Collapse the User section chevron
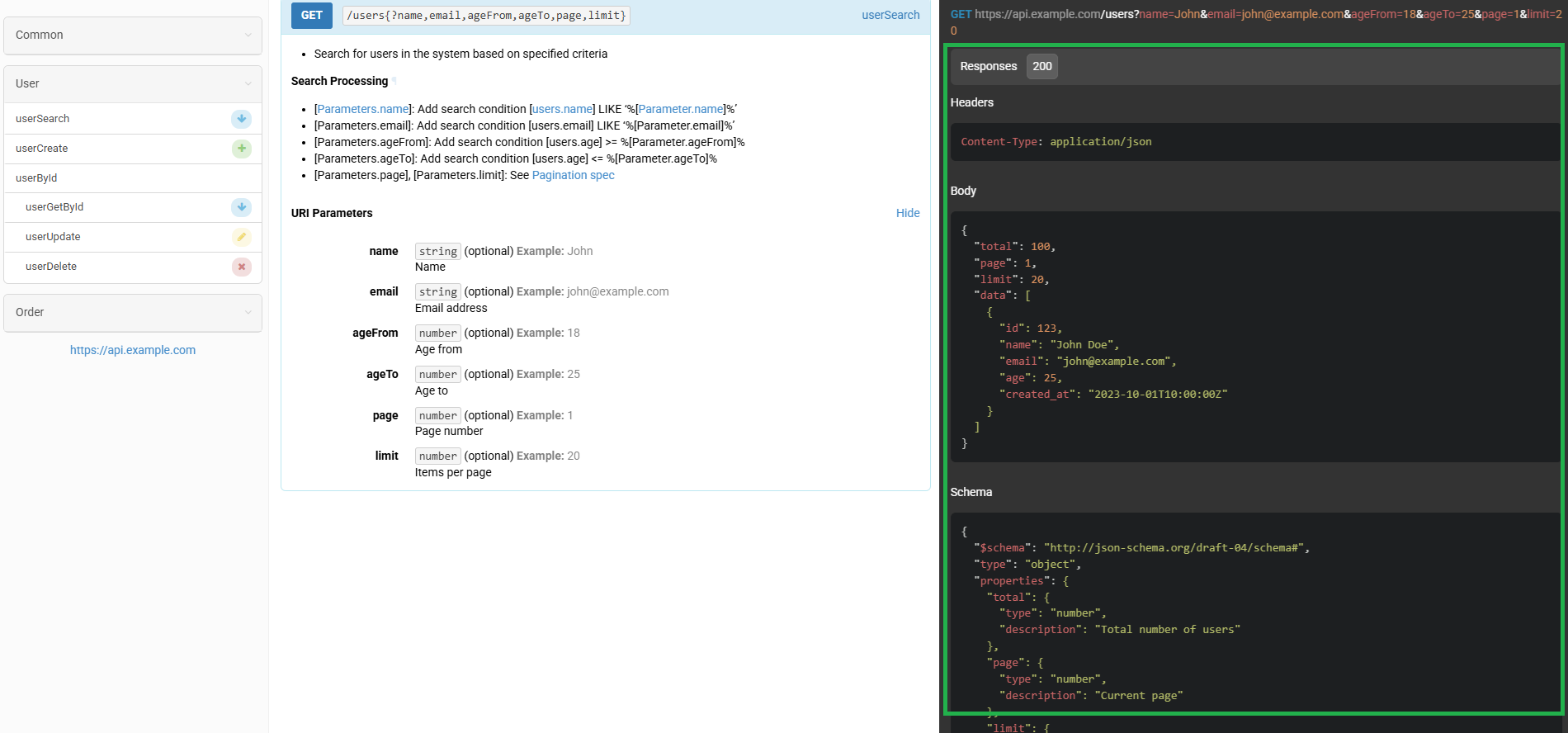Screen dimensions: 1568x733 pos(248,84)
